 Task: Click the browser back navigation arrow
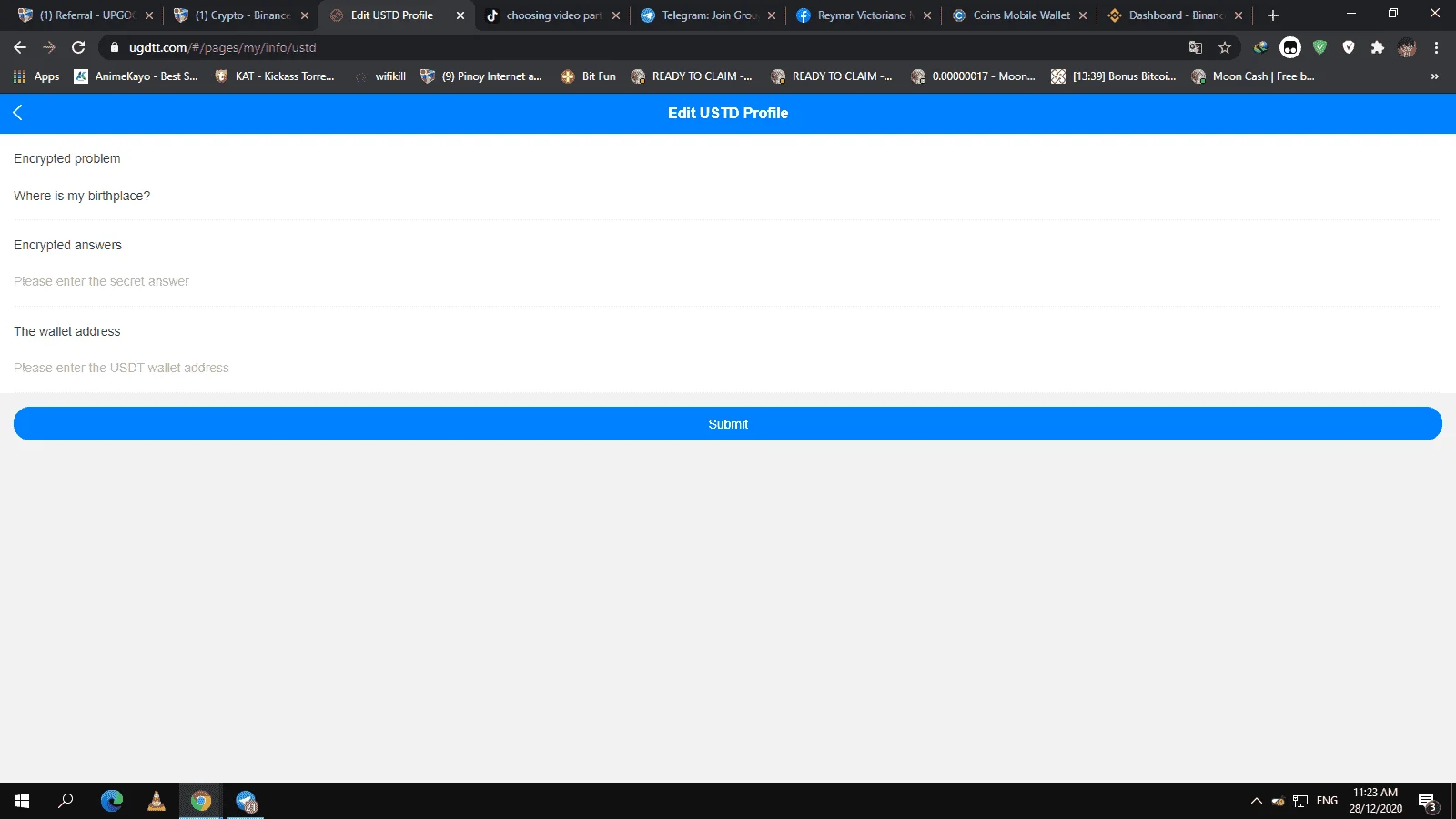(20, 47)
